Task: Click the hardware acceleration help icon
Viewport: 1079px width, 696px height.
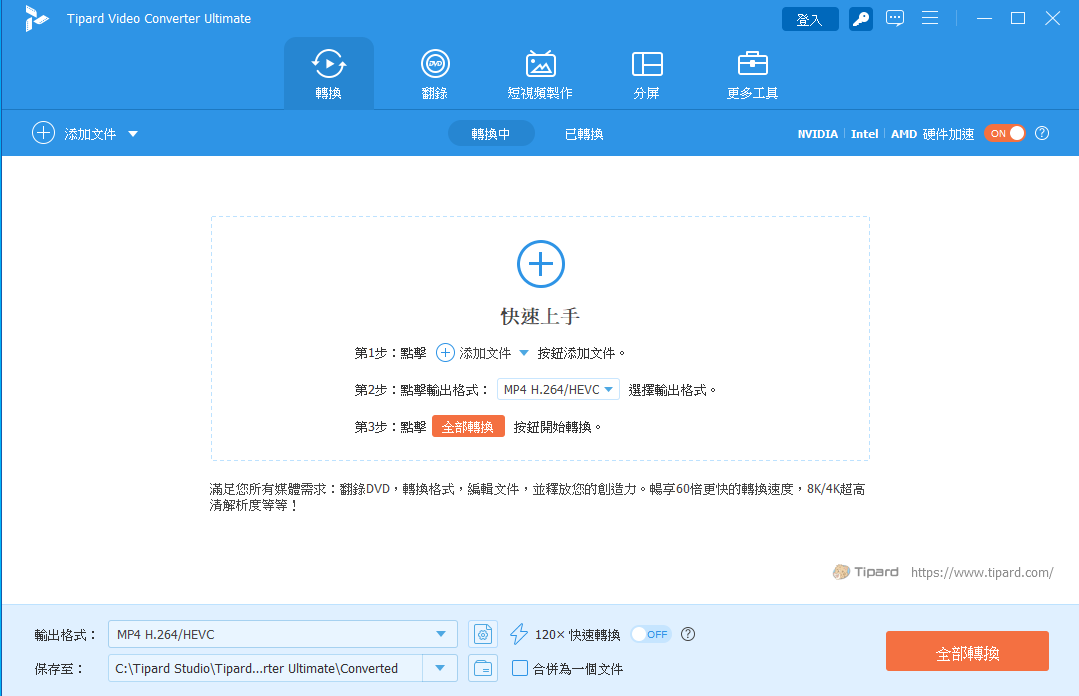Action: point(1042,133)
